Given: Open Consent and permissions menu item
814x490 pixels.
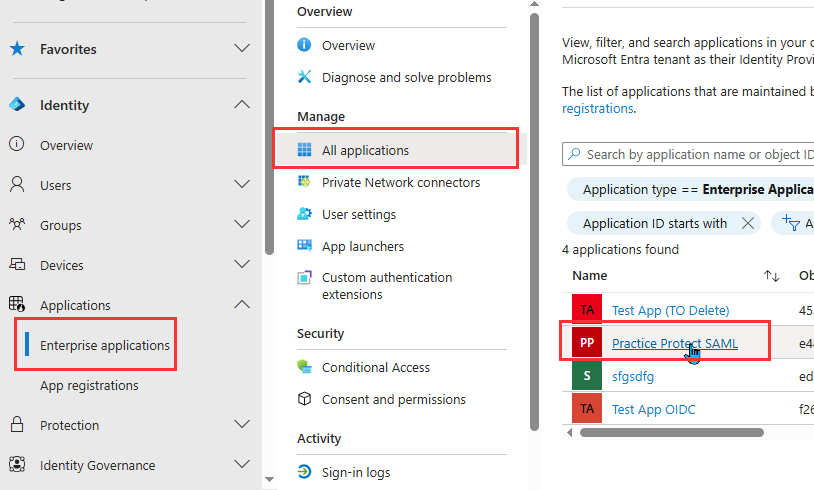Looking at the screenshot, I should point(394,399).
